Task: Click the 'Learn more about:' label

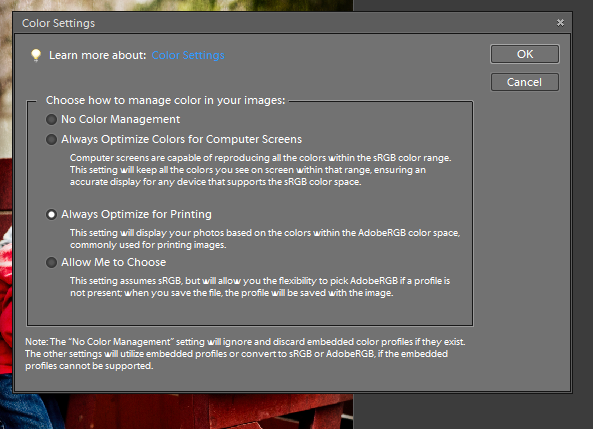Action: [x=98, y=55]
